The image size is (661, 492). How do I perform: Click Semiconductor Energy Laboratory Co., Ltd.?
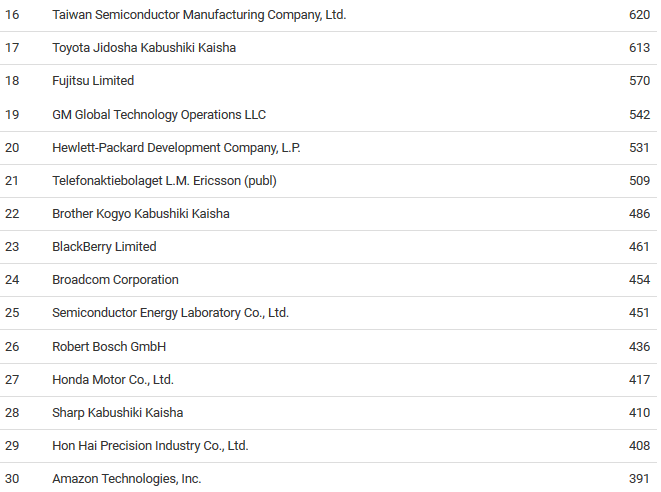point(170,313)
